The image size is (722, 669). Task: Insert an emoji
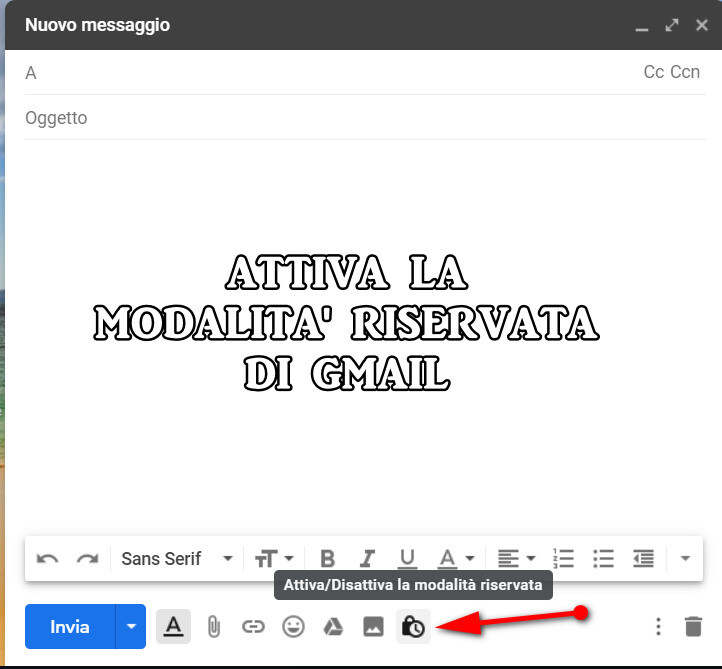293,627
